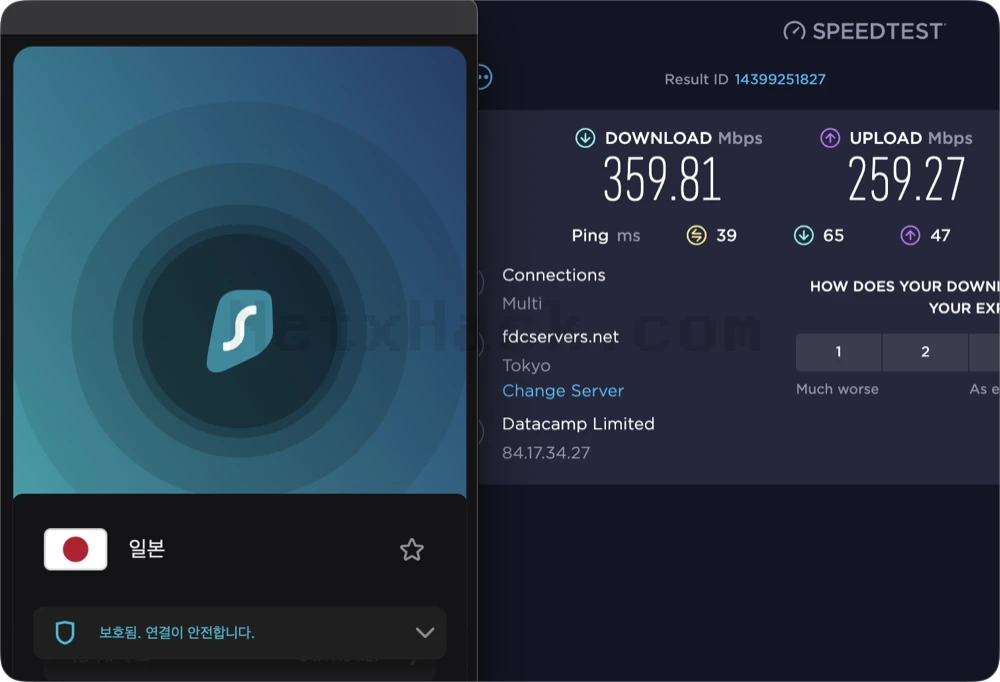Click the upload arrow icon beside UPLOAD
The height and width of the screenshot is (682, 1000).
830,138
